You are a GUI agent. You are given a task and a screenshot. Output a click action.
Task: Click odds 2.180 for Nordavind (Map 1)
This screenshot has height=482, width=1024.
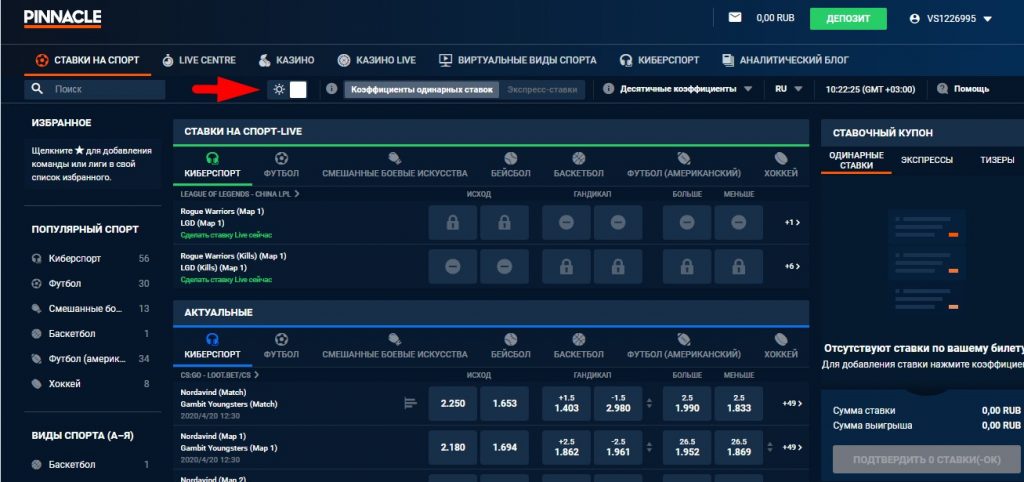click(453, 447)
